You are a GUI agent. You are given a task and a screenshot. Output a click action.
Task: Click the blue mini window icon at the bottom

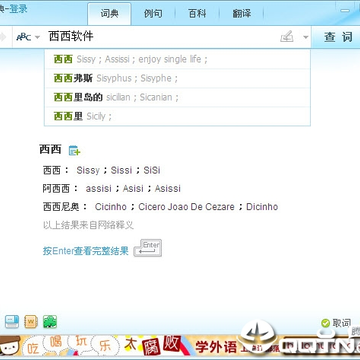(x=12, y=322)
